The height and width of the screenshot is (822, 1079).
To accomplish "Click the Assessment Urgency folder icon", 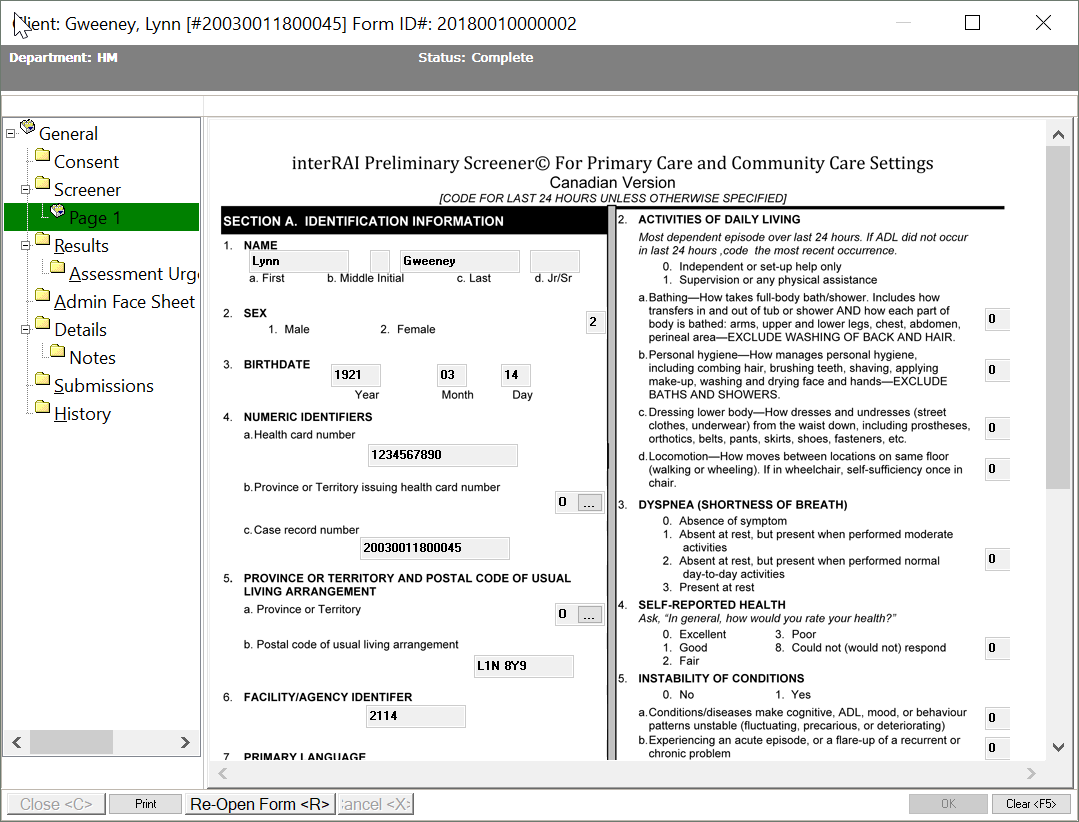I will [x=58, y=267].
